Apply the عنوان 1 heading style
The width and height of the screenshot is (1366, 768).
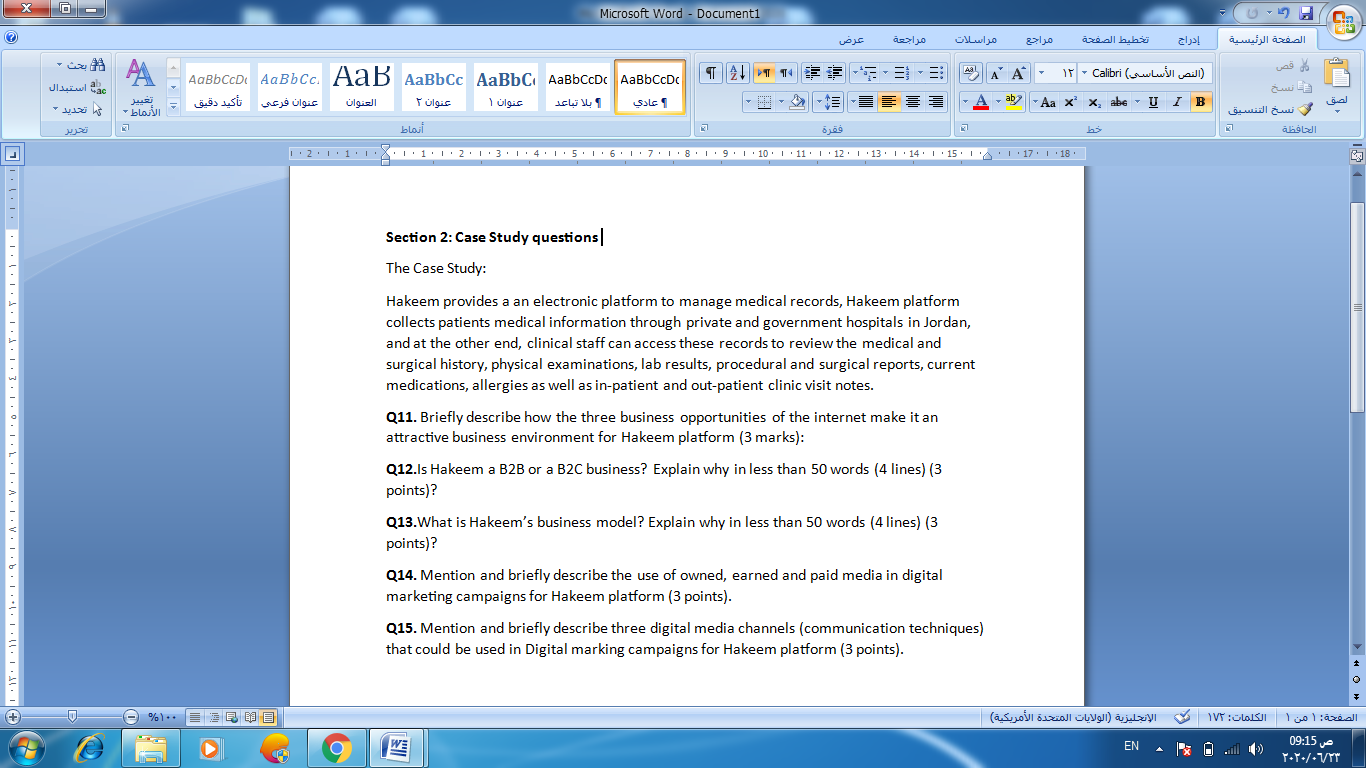[506, 85]
